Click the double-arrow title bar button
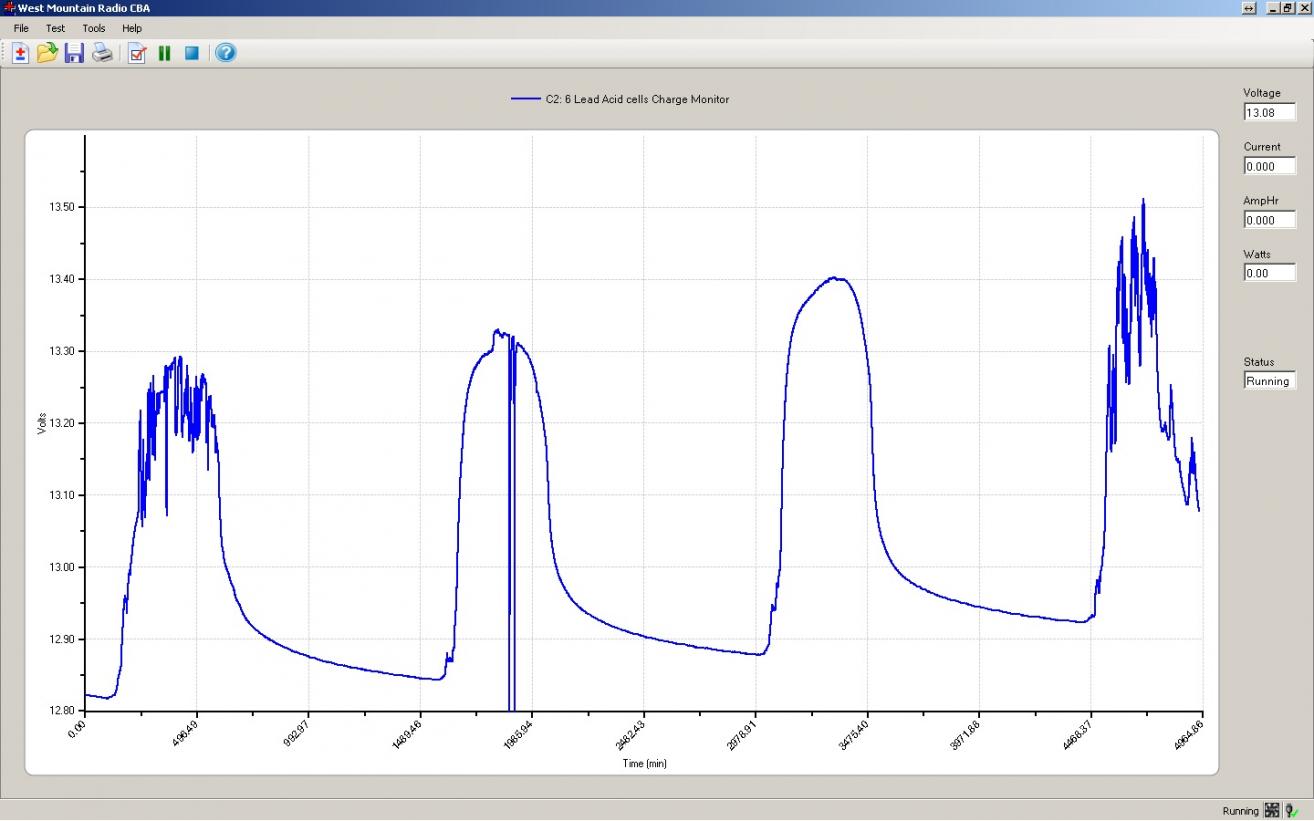This screenshot has width=1314, height=821. (x=1249, y=8)
